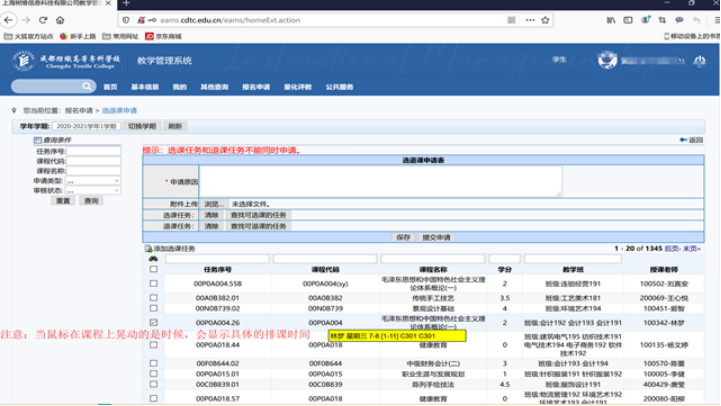Open the 基本信息 menu
The height and width of the screenshot is (406, 721).
145,87
